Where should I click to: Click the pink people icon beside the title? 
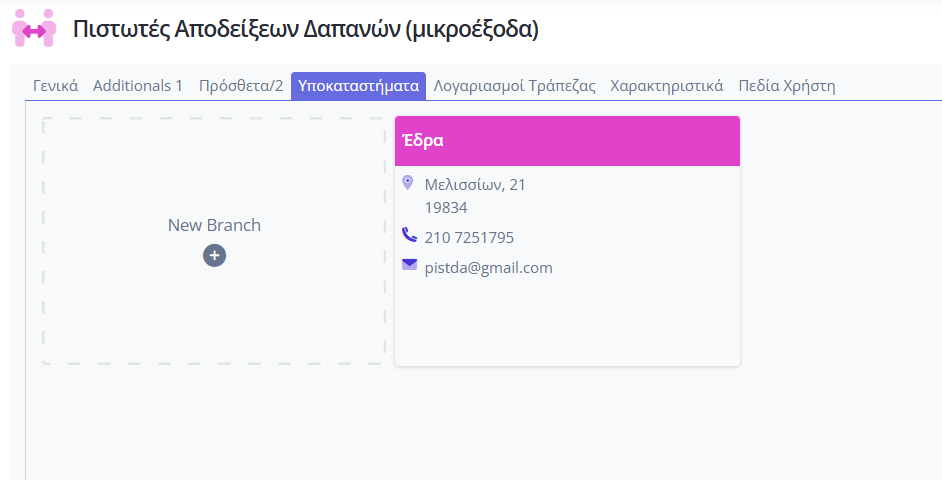34,28
